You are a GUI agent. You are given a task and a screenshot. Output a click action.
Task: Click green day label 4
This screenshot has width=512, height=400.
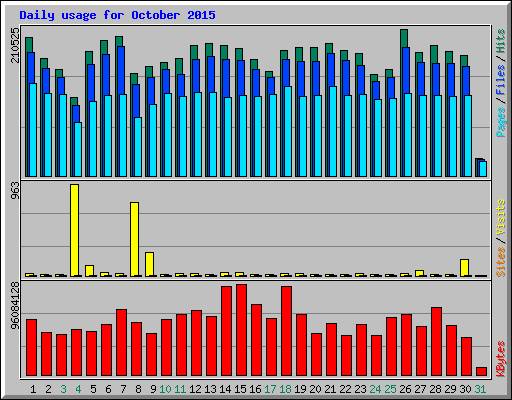pos(78,389)
